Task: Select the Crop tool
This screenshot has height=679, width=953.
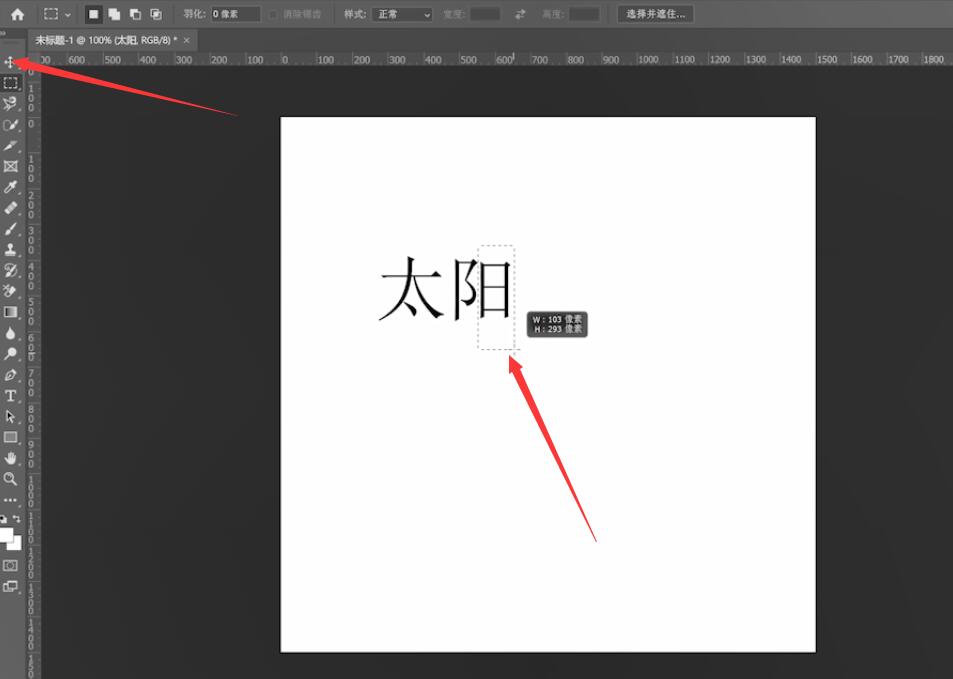Action: (x=10, y=145)
